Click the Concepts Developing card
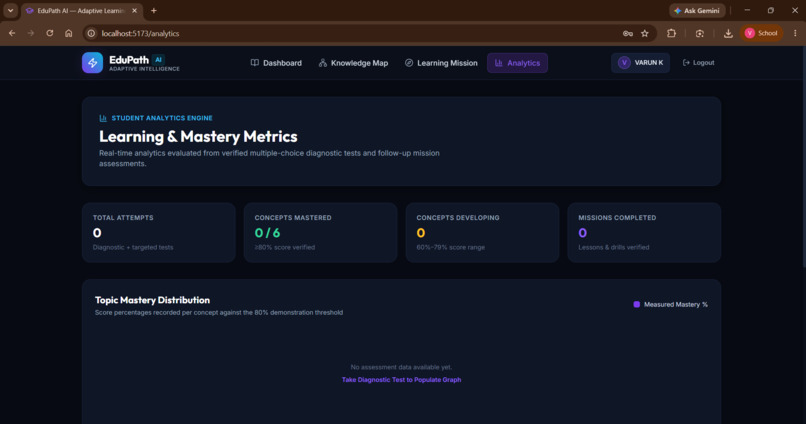 [x=482, y=232]
